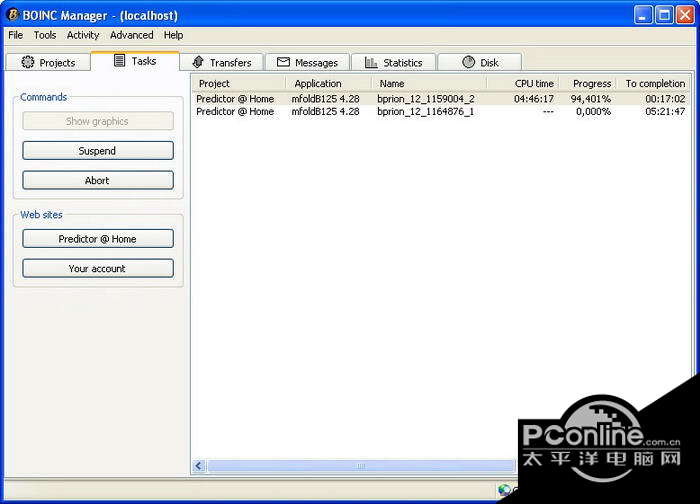Screen dimensions: 700x504
Task: Sort by the Project column header
Action: pos(239,83)
